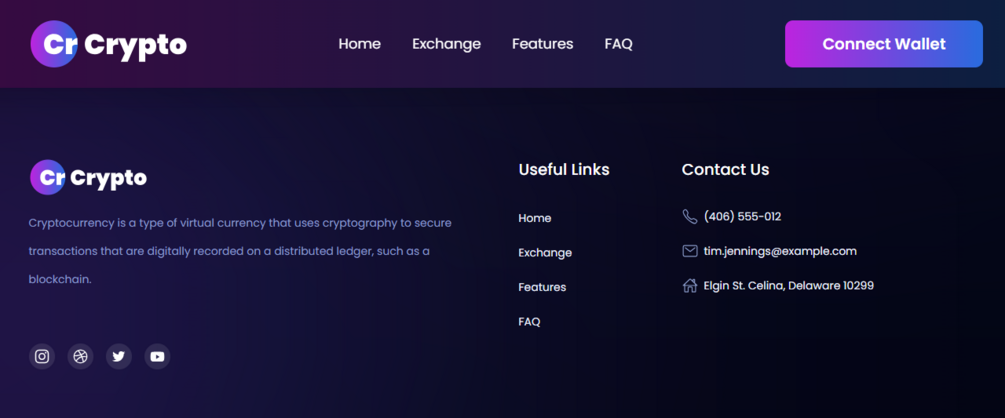Image resolution: width=1005 pixels, height=418 pixels.
Task: Click the header Crypto logo icon
Action: [x=54, y=44]
